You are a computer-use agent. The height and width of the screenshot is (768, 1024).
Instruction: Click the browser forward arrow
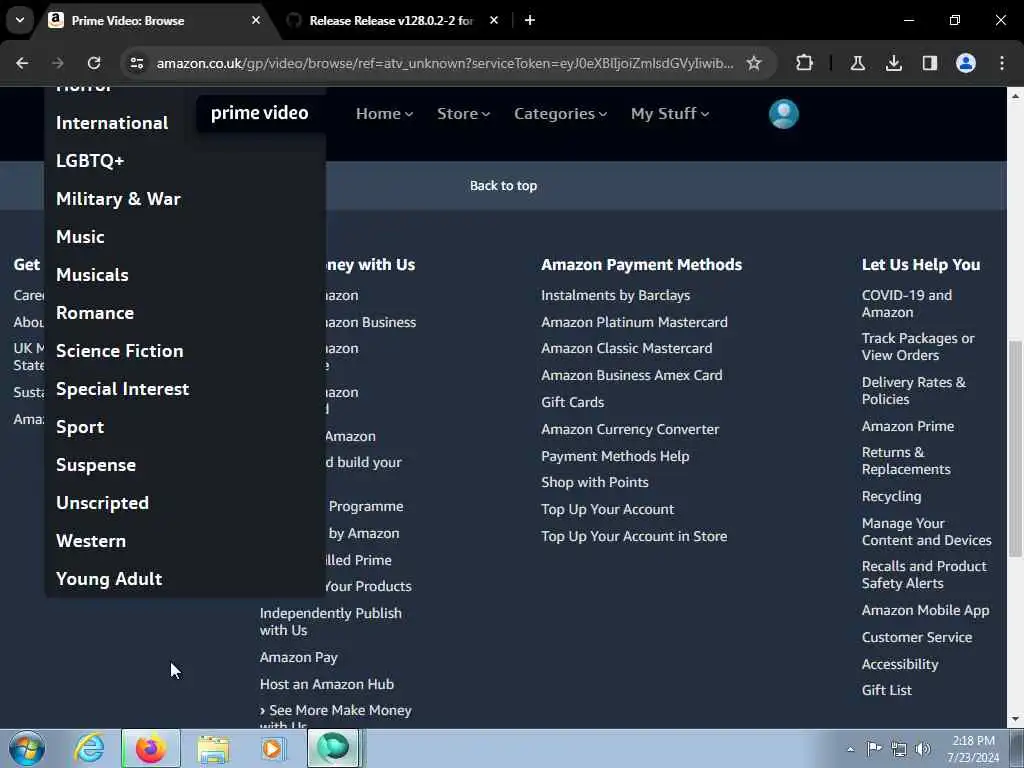pos(57,63)
